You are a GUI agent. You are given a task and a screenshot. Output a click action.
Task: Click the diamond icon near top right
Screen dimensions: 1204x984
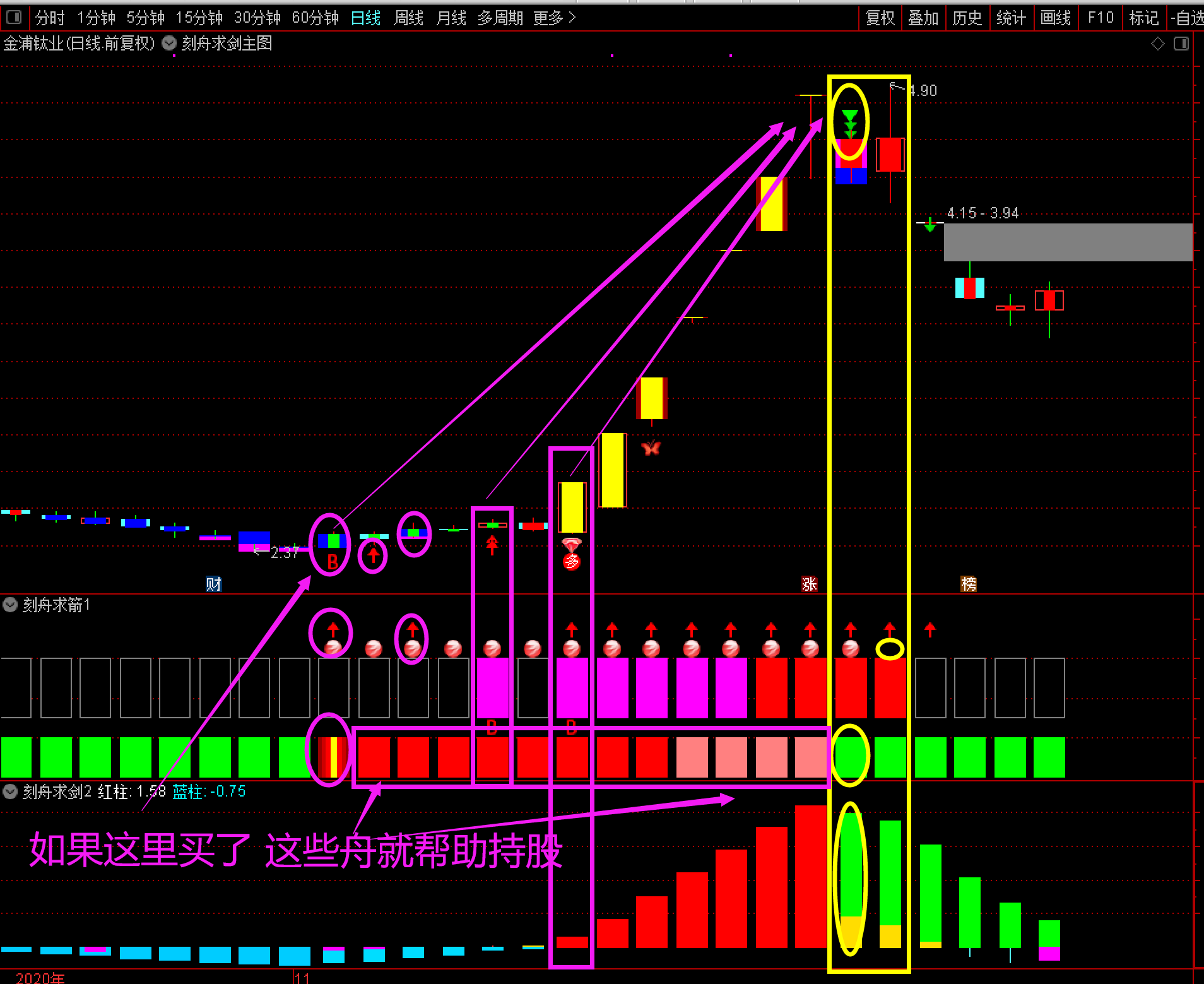1157,44
